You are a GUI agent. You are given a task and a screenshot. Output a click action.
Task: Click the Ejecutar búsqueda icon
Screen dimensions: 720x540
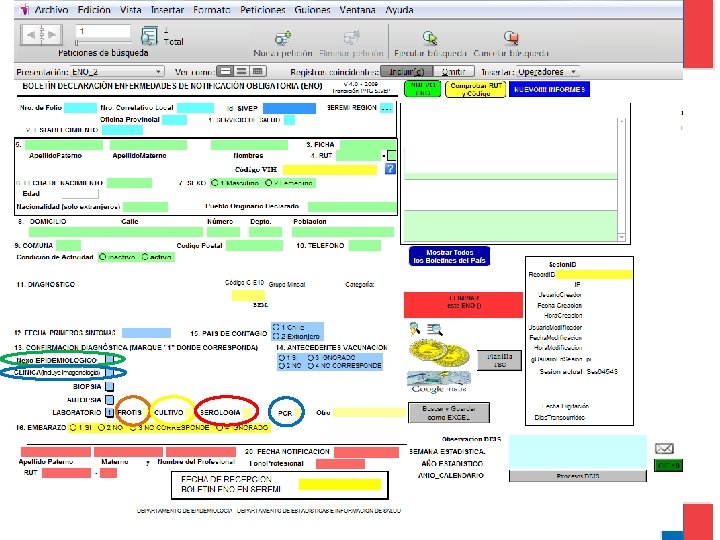click(x=430, y=38)
